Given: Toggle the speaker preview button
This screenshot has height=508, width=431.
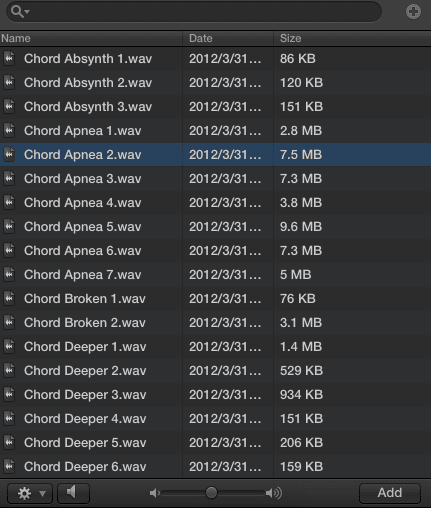Looking at the screenshot, I should click(x=73, y=493).
